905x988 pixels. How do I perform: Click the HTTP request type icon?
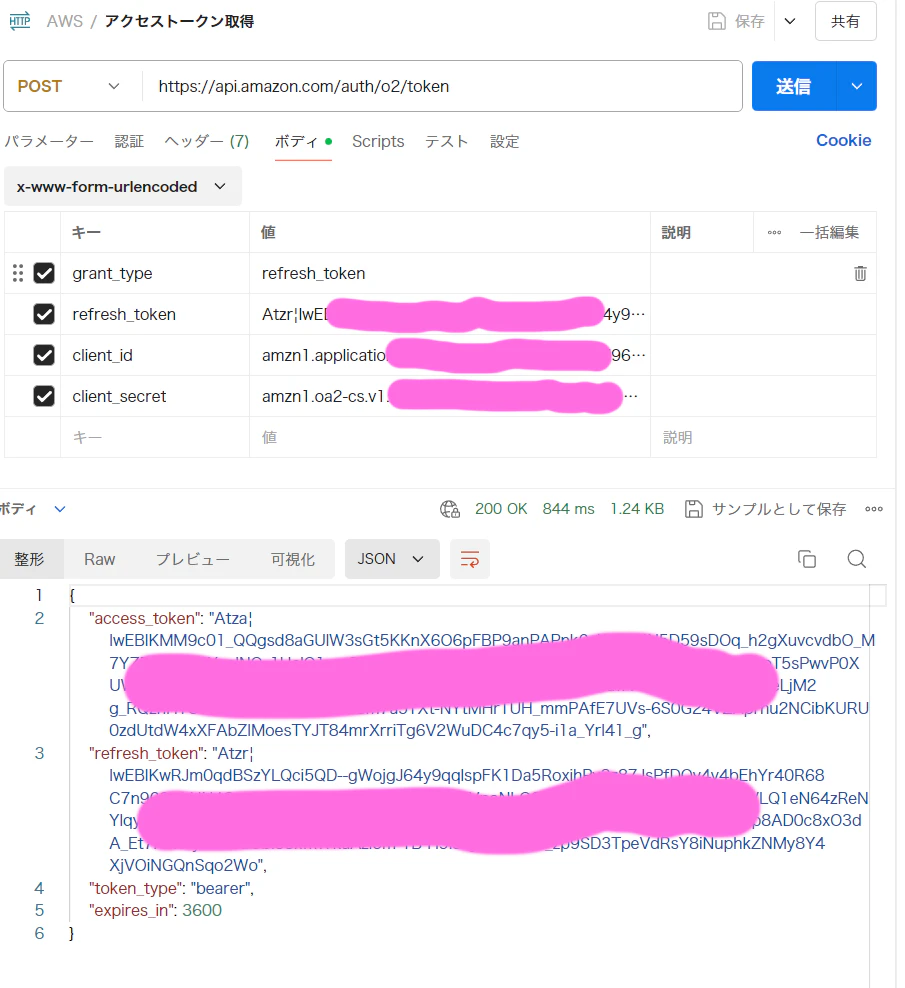(x=20, y=21)
